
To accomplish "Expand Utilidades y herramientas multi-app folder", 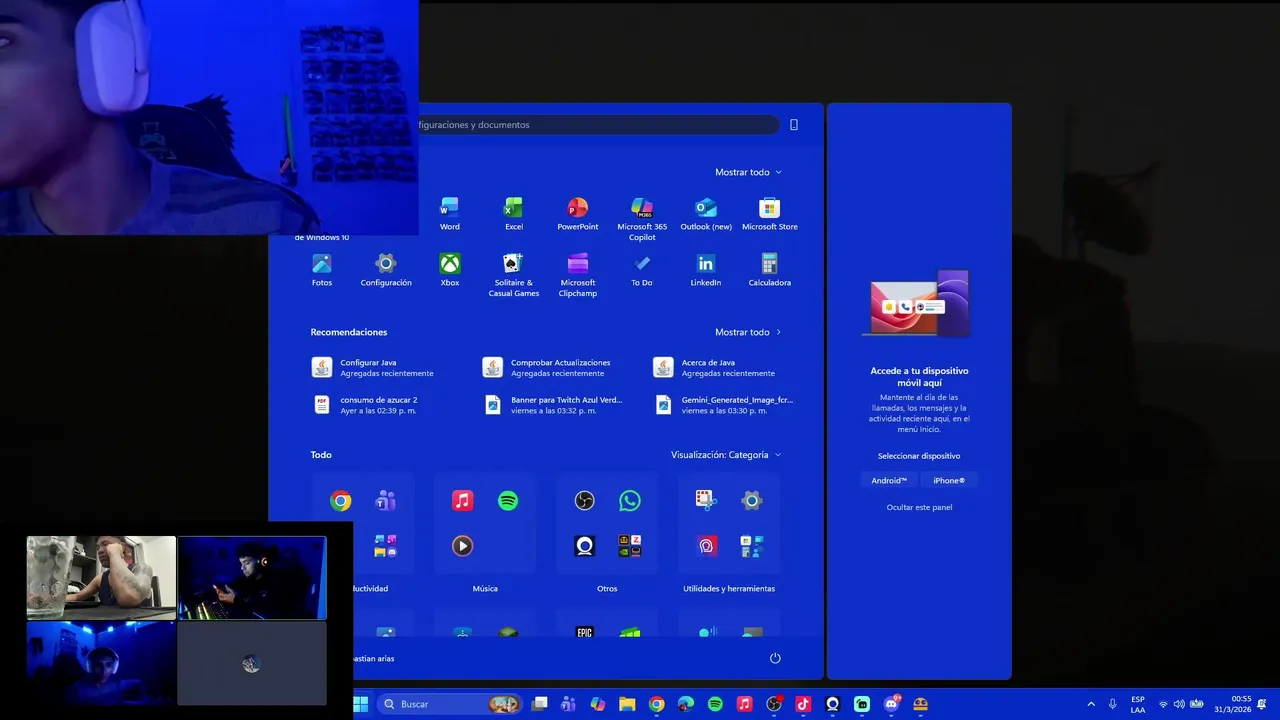I will (x=752, y=546).
